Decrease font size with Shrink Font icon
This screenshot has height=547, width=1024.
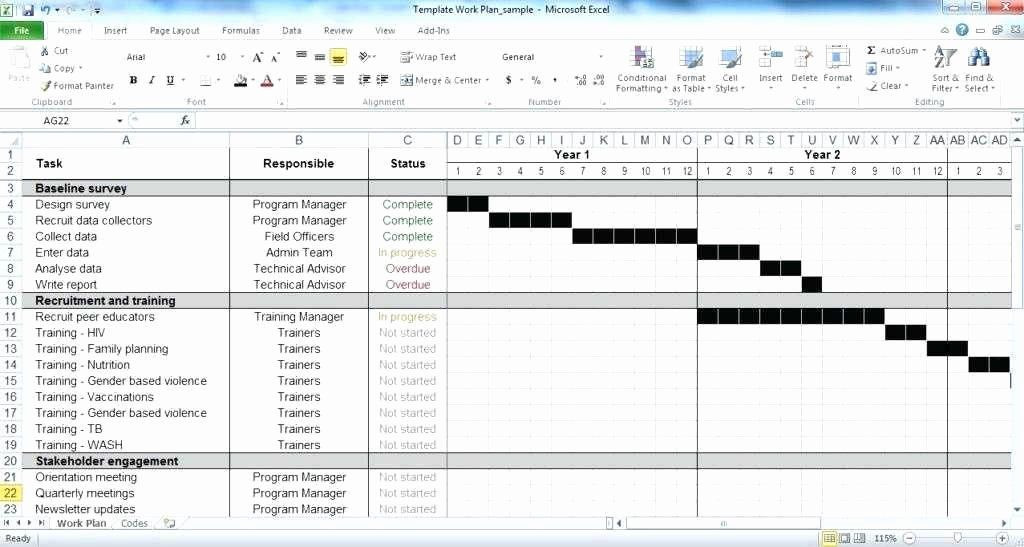click(275, 57)
